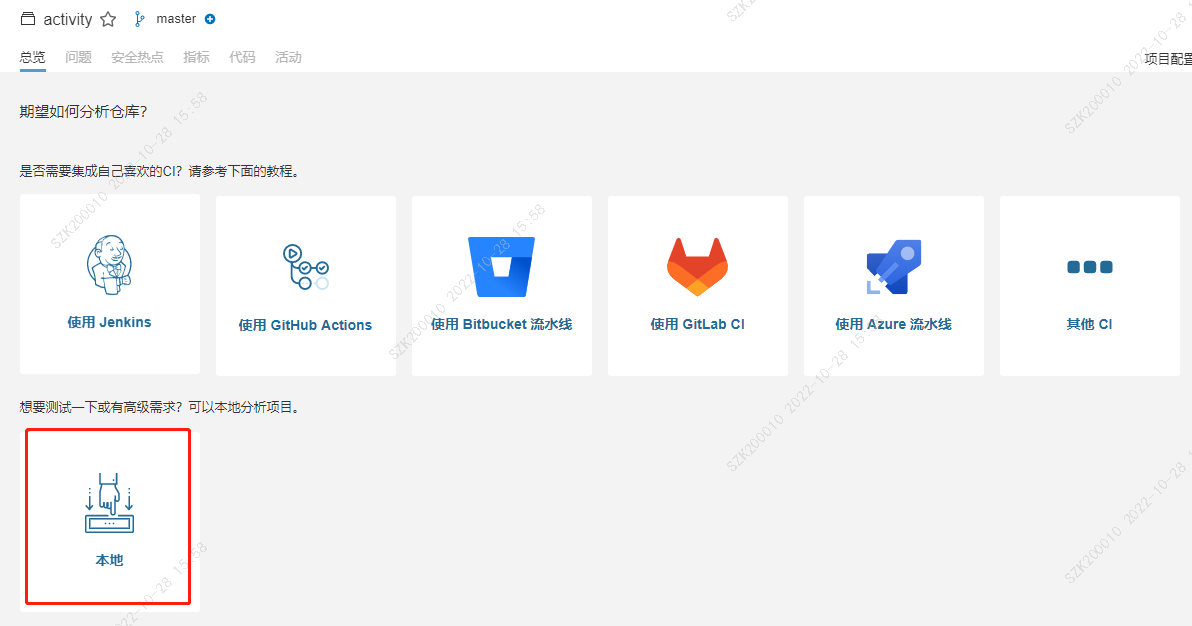The image size is (1192, 626).
Task: Click the Bitbucket bucket logo
Action: [x=502, y=266]
